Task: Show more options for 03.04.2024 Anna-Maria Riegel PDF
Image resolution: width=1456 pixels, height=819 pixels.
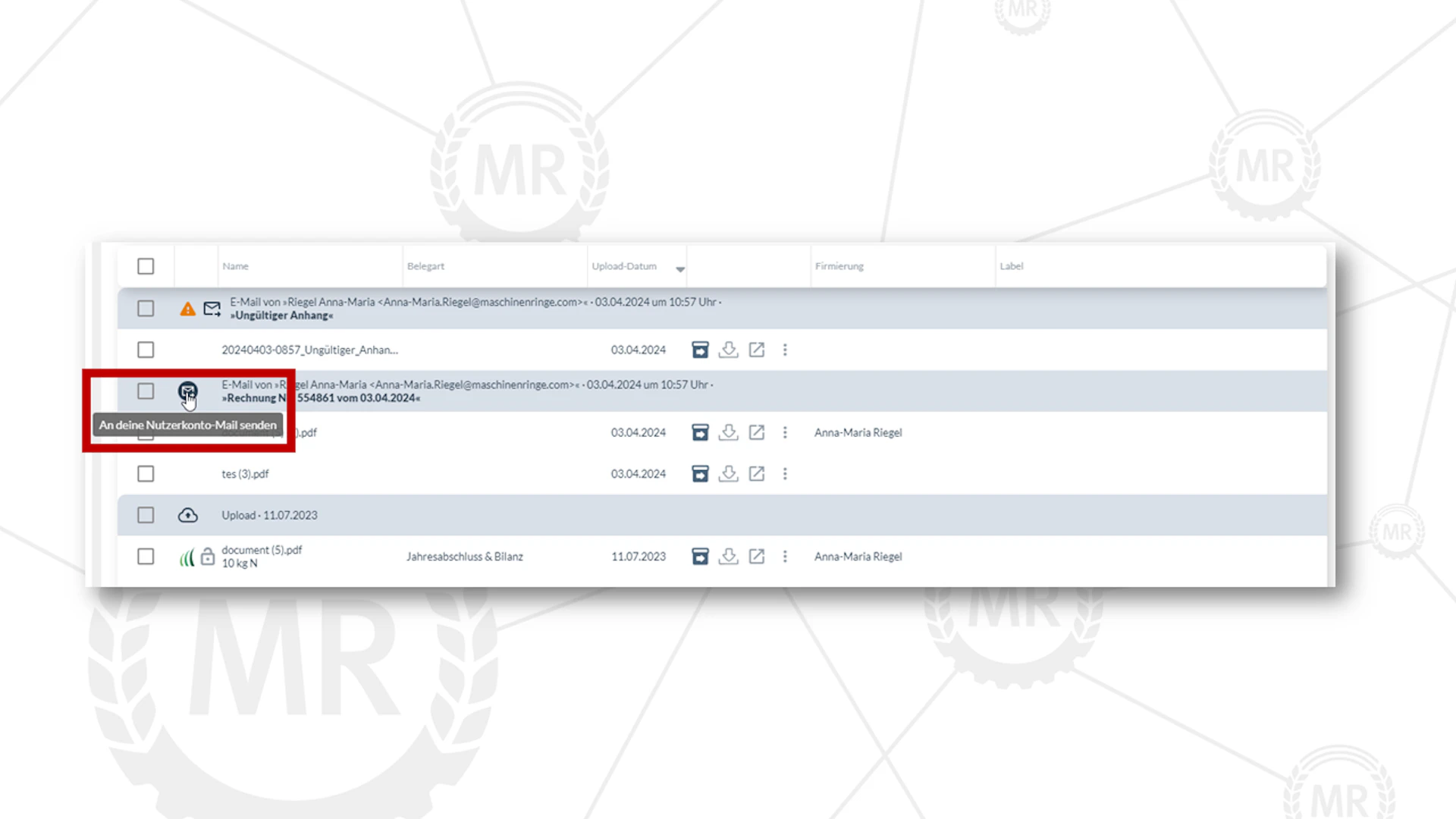Action: click(x=785, y=432)
